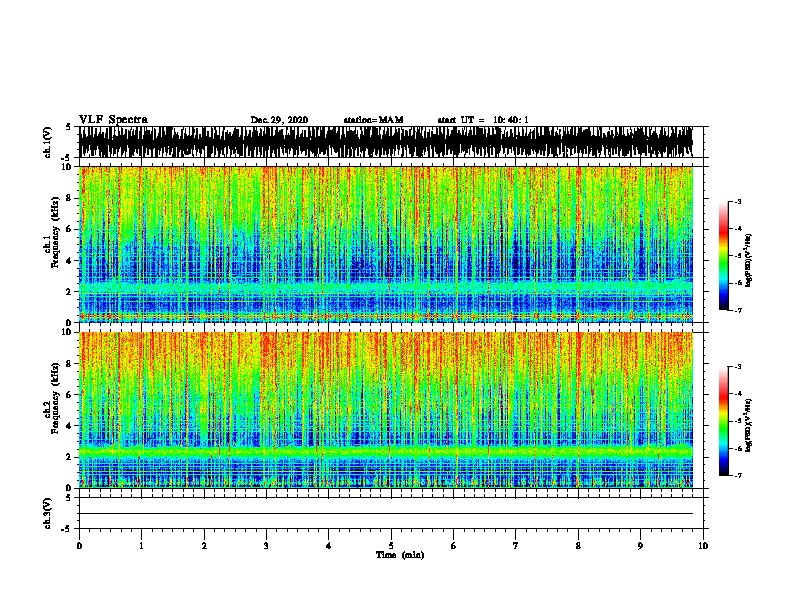Click the ch.2 spectrogram color scale bar
Screen dimensions: 792x612
[723, 421]
